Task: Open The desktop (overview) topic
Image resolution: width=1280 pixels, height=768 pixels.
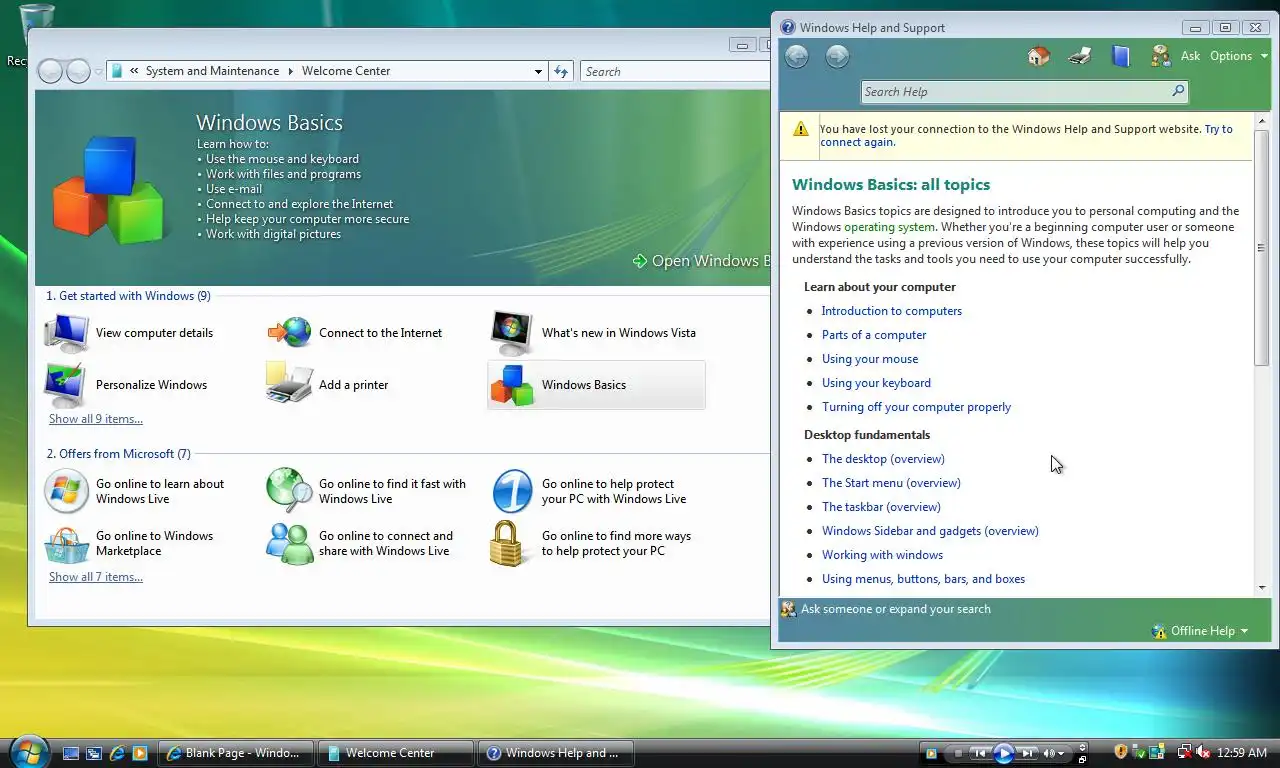Action: click(x=883, y=459)
